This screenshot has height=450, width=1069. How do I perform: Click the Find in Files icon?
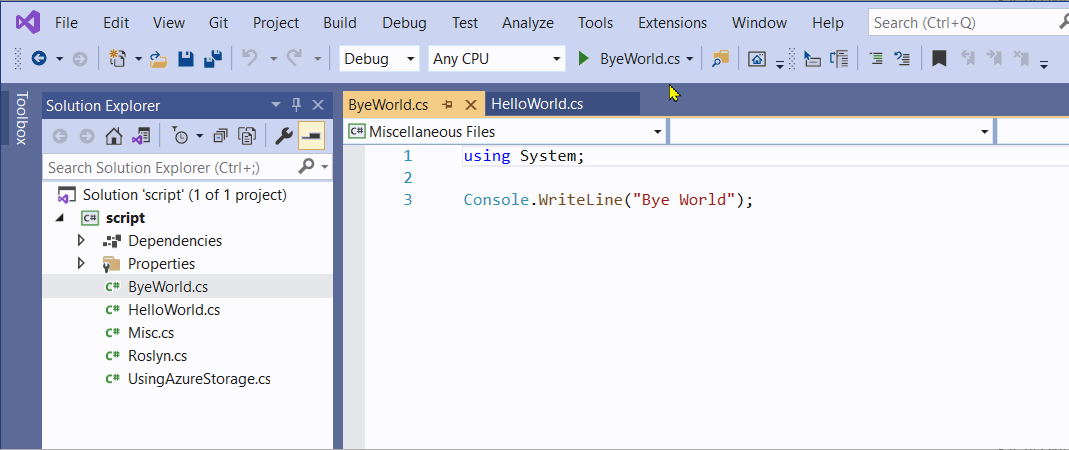[x=720, y=59]
